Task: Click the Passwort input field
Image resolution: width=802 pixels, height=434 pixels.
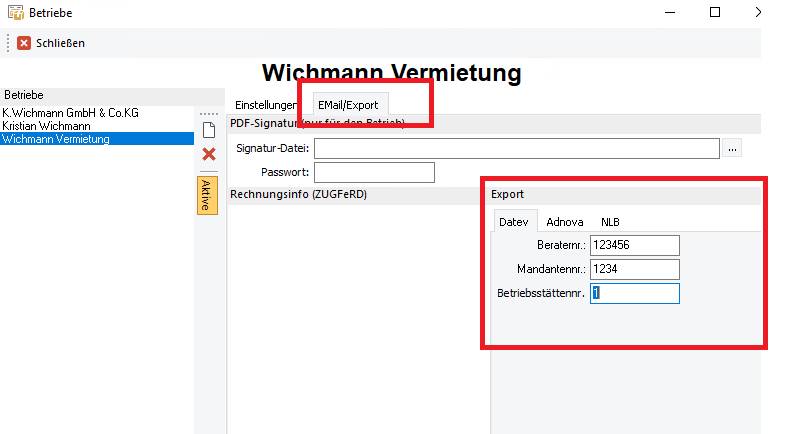Action: (x=374, y=172)
